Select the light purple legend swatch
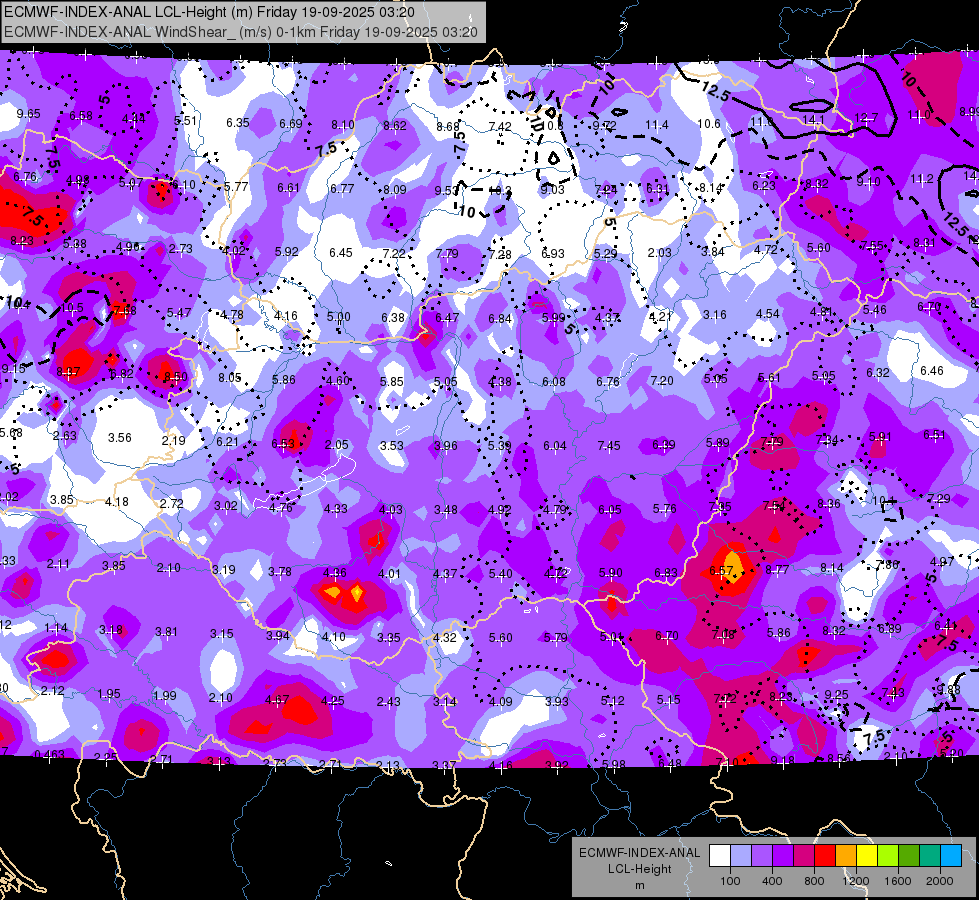This screenshot has height=900, width=979. click(762, 856)
